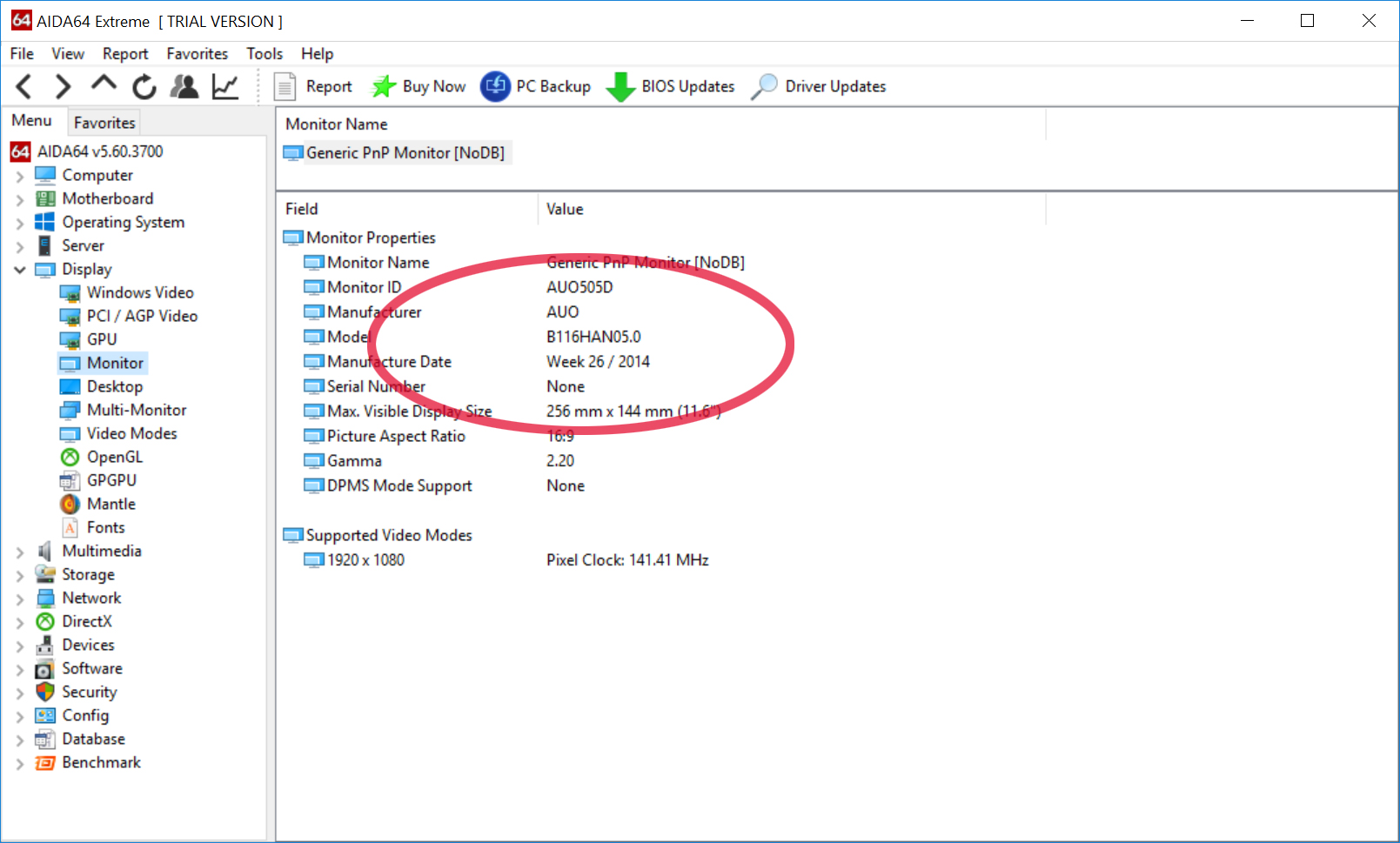Expand the Security tree node

(20, 692)
